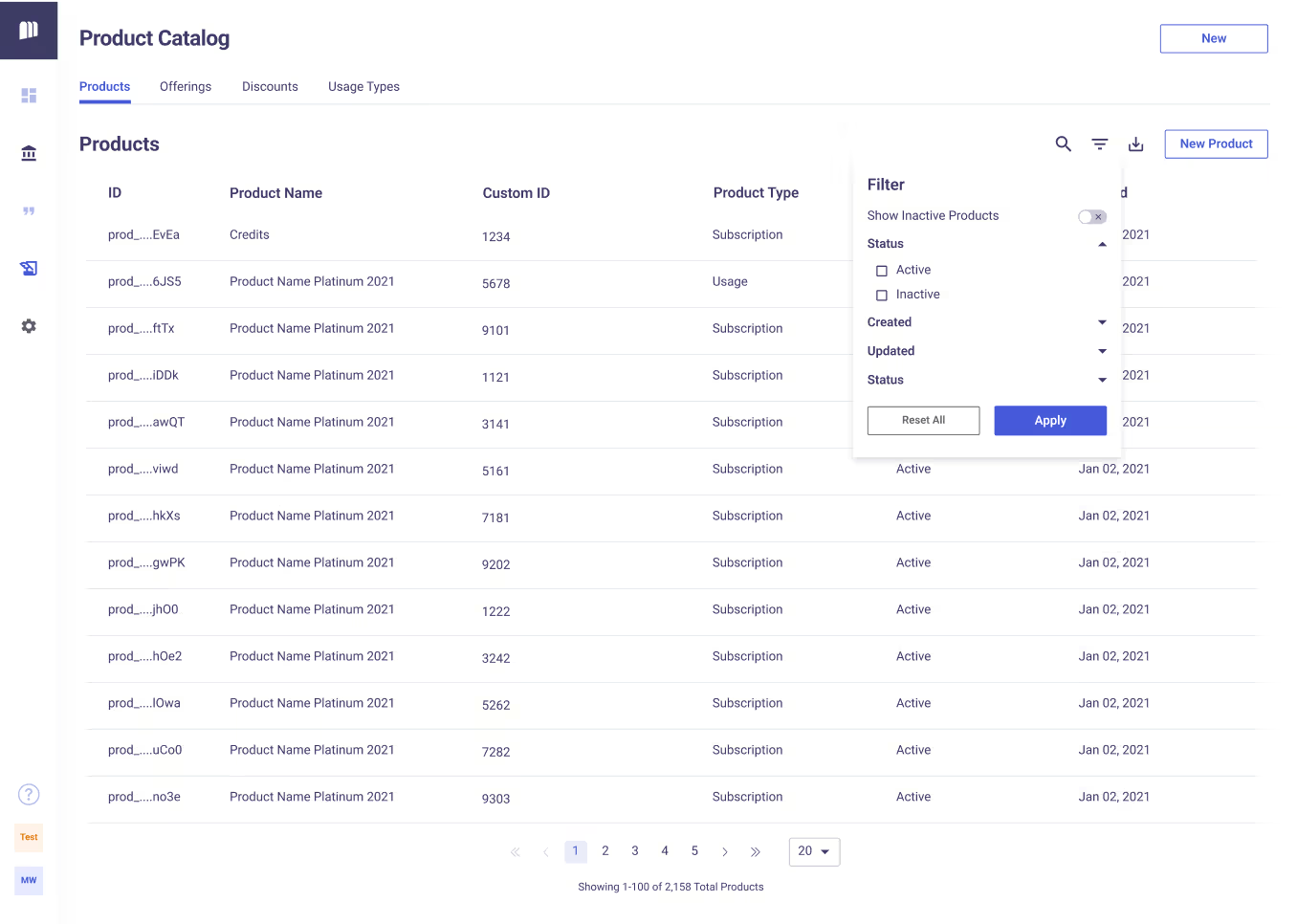Switch to the Products tab
Image resolution: width=1297 pixels, height=924 pixels.
104,87
